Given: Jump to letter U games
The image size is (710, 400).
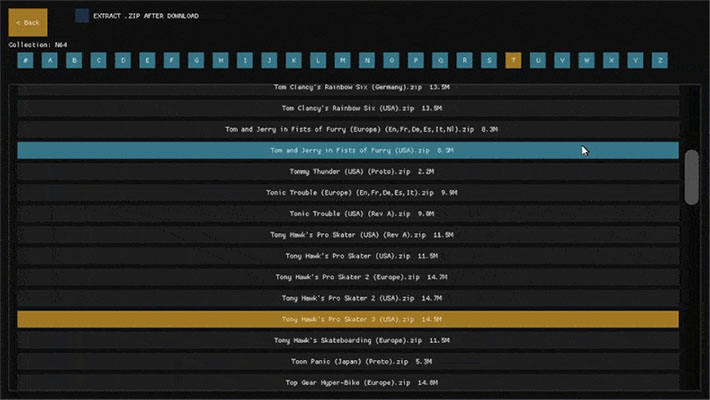Looking at the screenshot, I should coord(538,60).
